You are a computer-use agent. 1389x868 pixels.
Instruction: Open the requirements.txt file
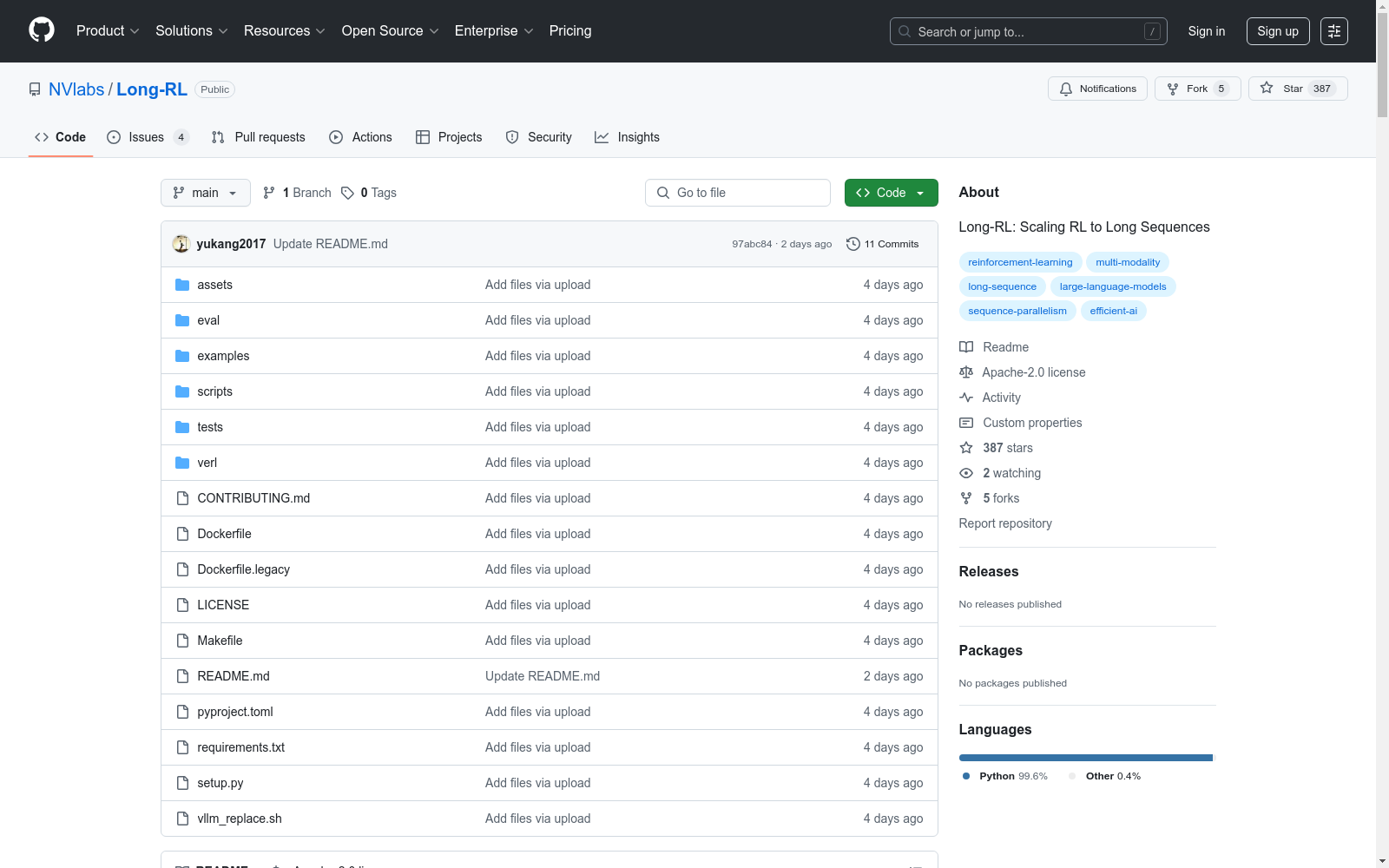tap(241, 747)
